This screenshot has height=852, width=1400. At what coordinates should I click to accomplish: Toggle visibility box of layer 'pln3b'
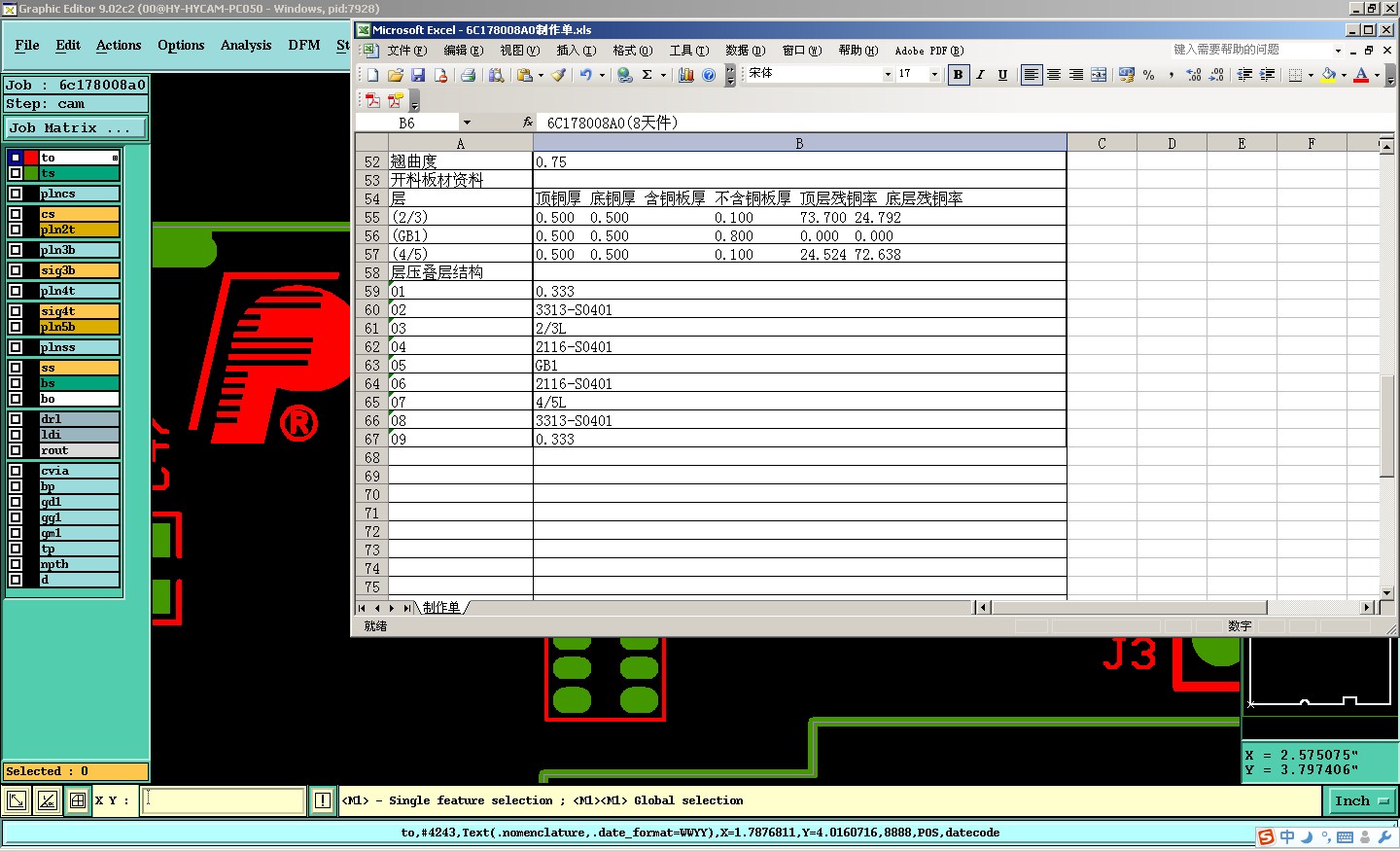[x=16, y=250]
